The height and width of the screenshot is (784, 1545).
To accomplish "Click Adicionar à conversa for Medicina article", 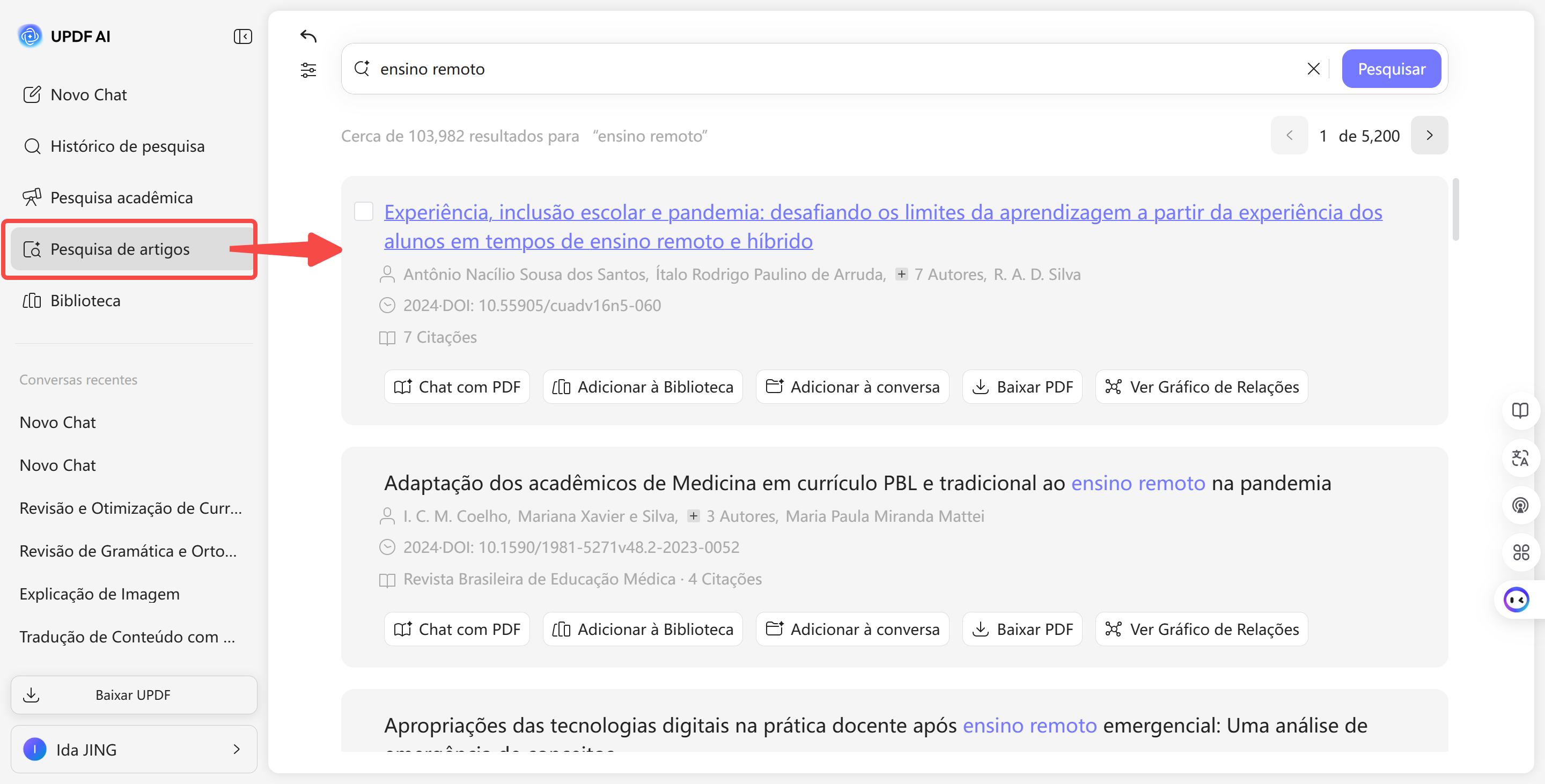I will [852, 629].
